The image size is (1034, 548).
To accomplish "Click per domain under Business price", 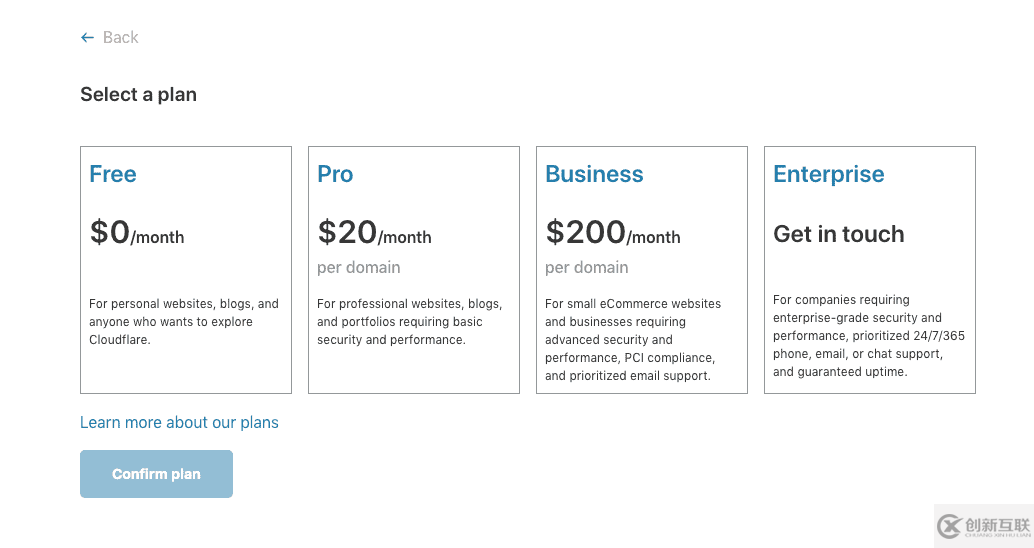I will [x=587, y=268].
